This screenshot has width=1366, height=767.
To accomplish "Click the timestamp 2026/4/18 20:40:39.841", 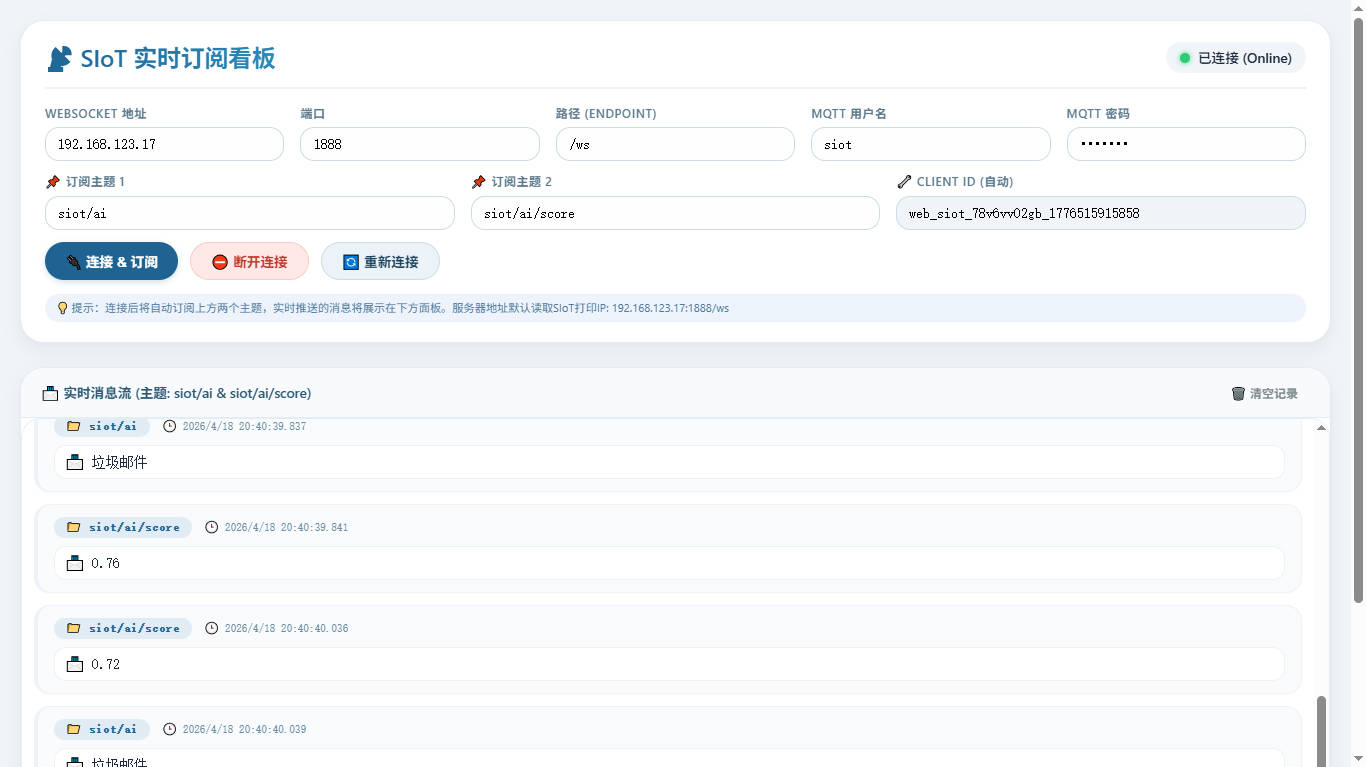I will click(286, 527).
